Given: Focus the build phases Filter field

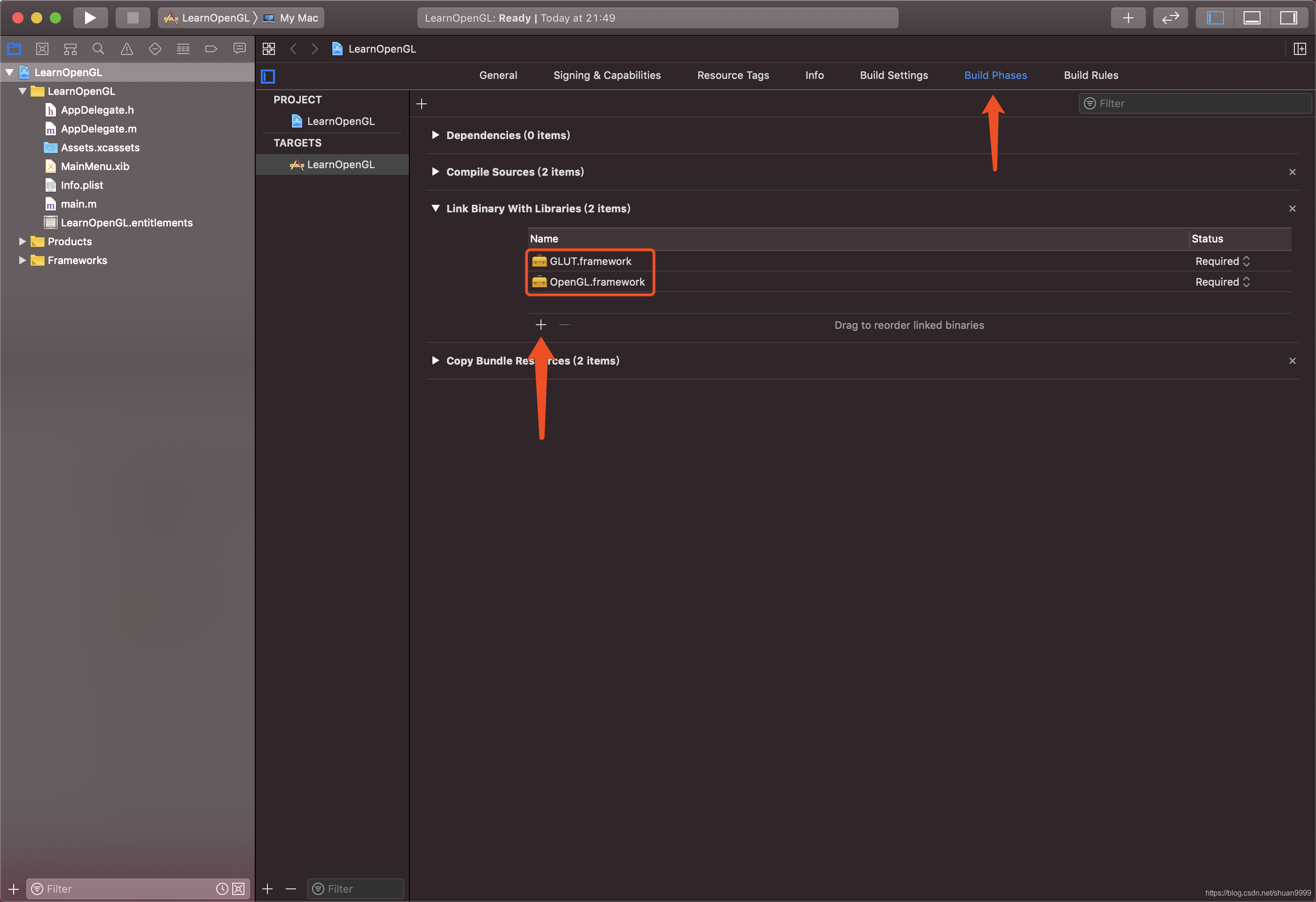Looking at the screenshot, I should click(x=1195, y=103).
